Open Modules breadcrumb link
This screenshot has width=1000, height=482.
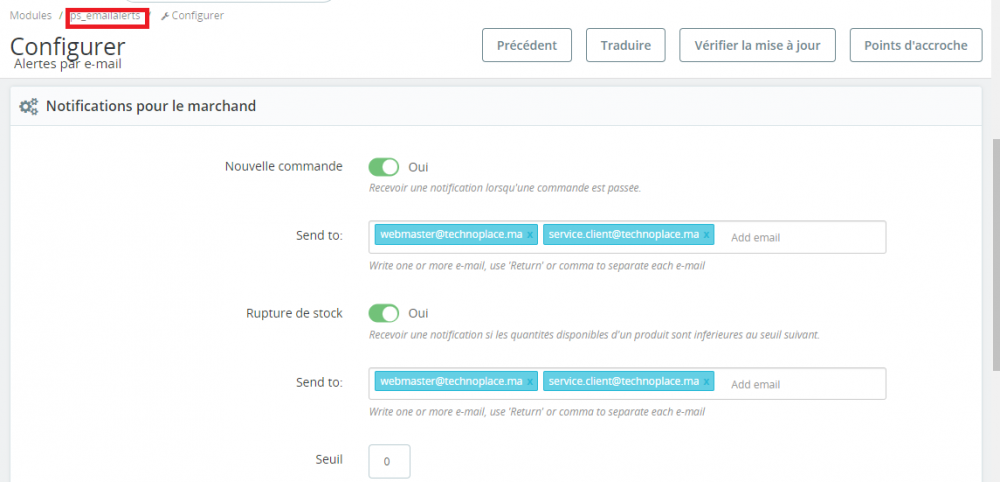pos(31,15)
